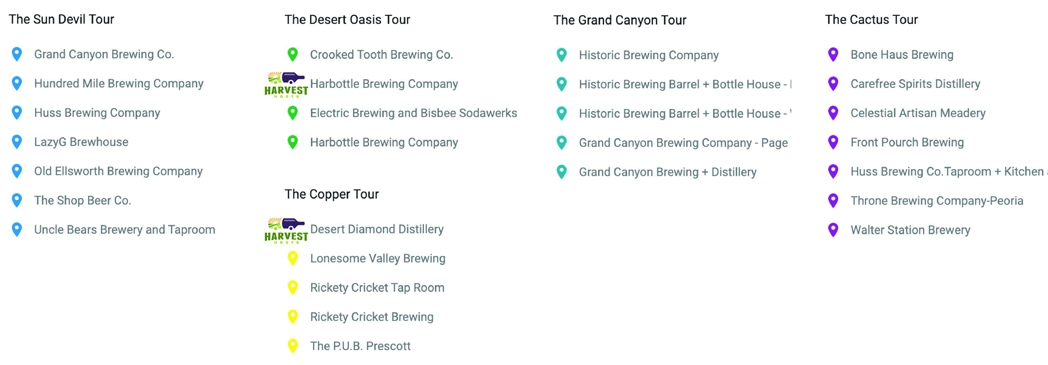The image size is (1048, 365).
Task: Select Rickety Cricket Tap Room
Action: (x=377, y=287)
